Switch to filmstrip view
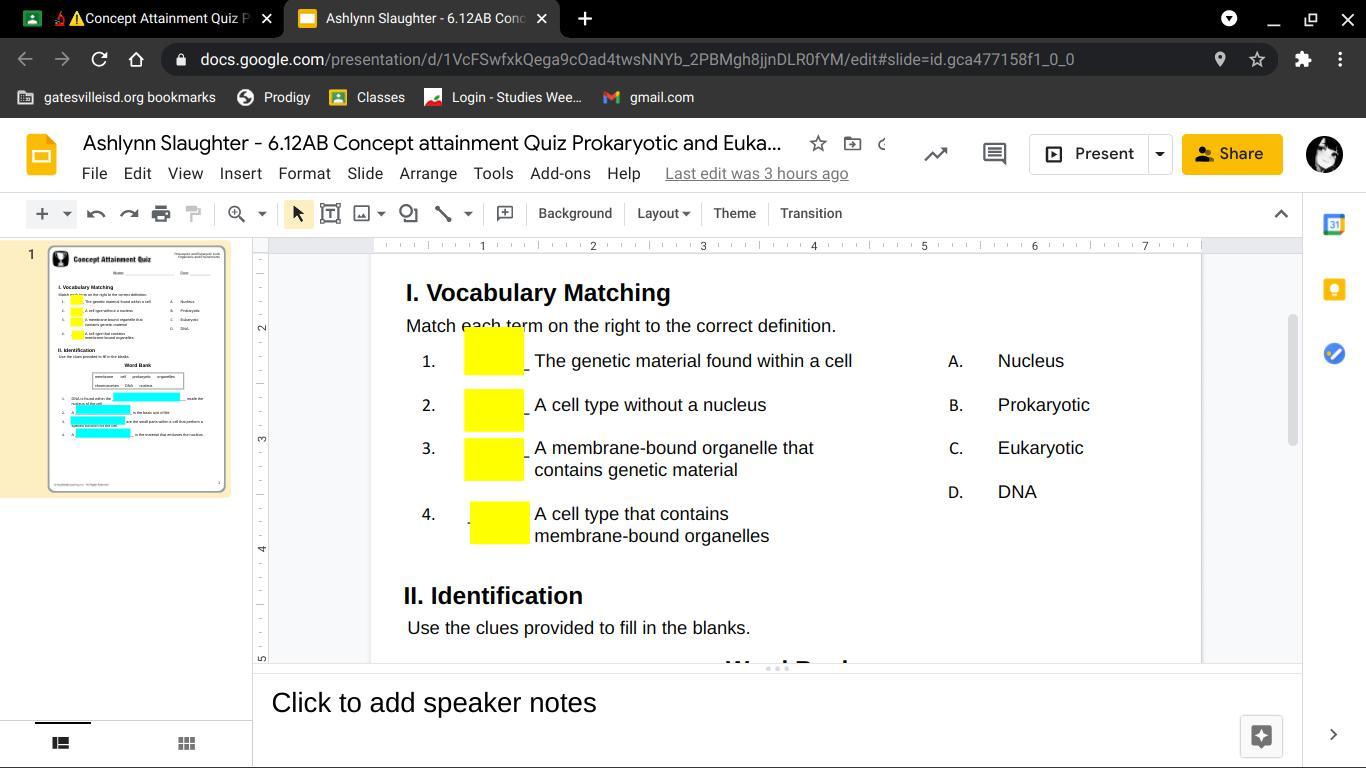The height and width of the screenshot is (768, 1366). click(61, 743)
